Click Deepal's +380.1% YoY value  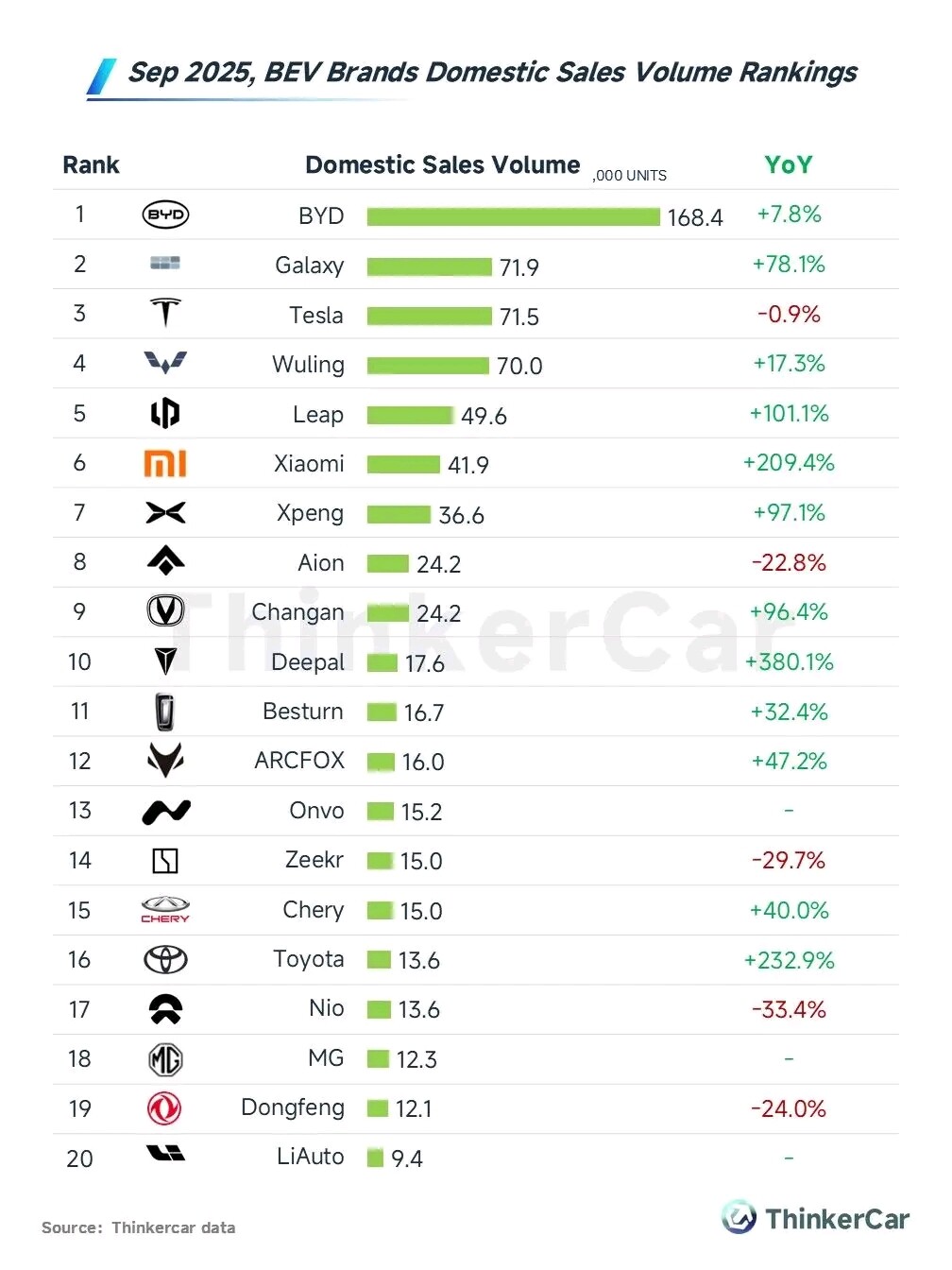[x=789, y=662]
